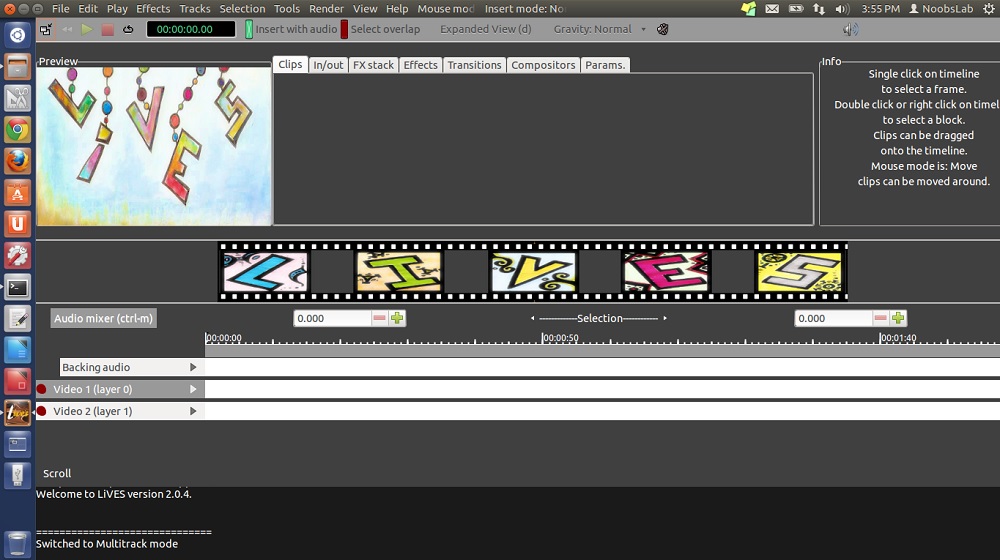Expand the Video 2 (layer 1) track
This screenshot has width=1000, height=560.
tap(193, 411)
